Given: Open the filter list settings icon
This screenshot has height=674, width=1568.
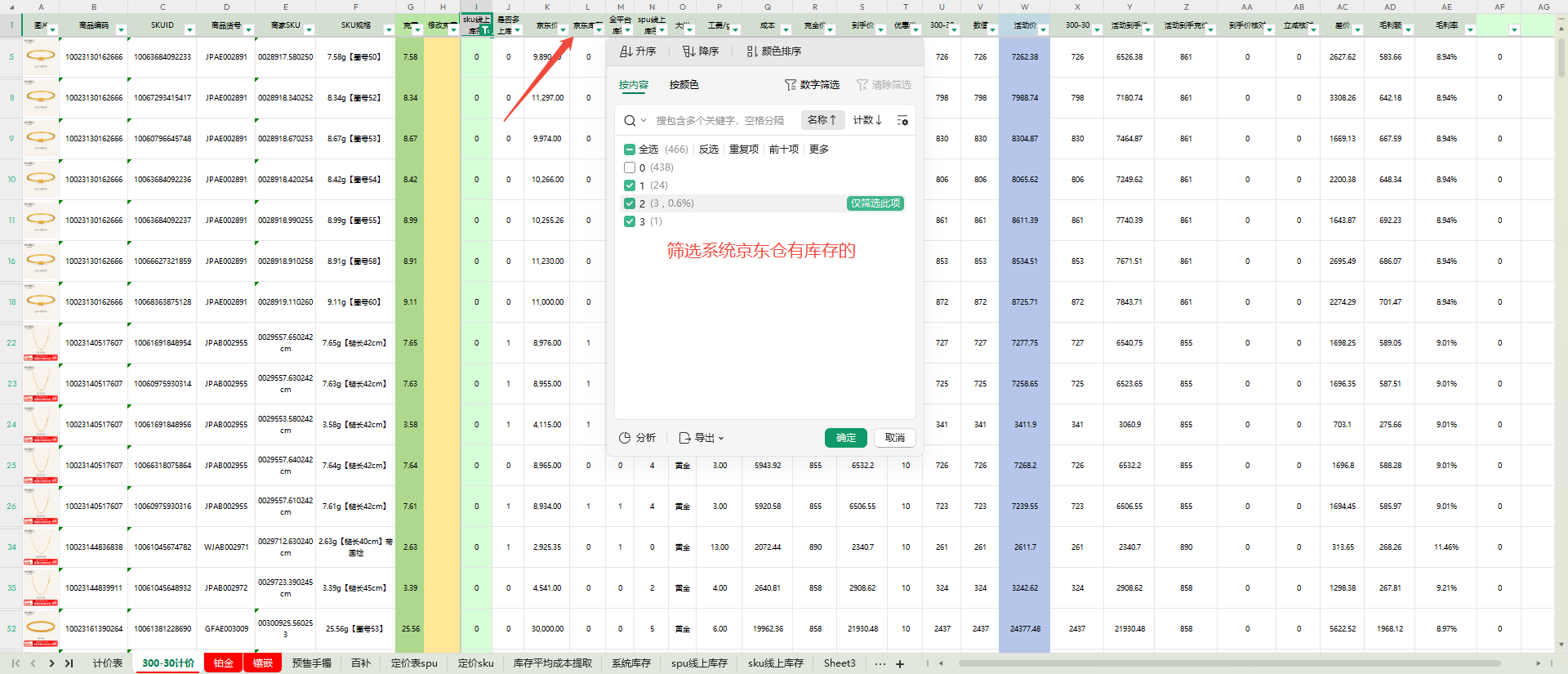Looking at the screenshot, I should (x=902, y=120).
